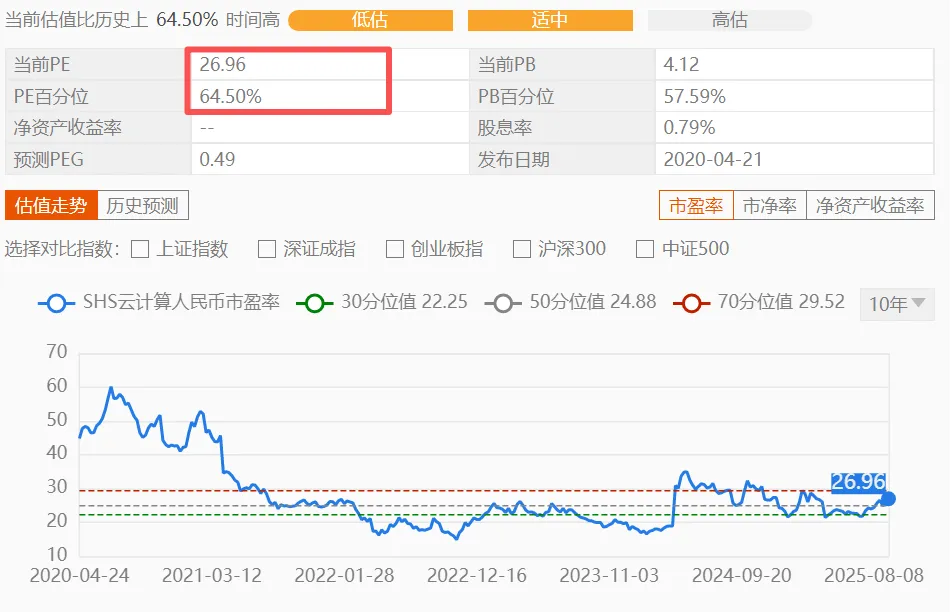Click the gray 高估 valuation bar segment

tap(729, 20)
